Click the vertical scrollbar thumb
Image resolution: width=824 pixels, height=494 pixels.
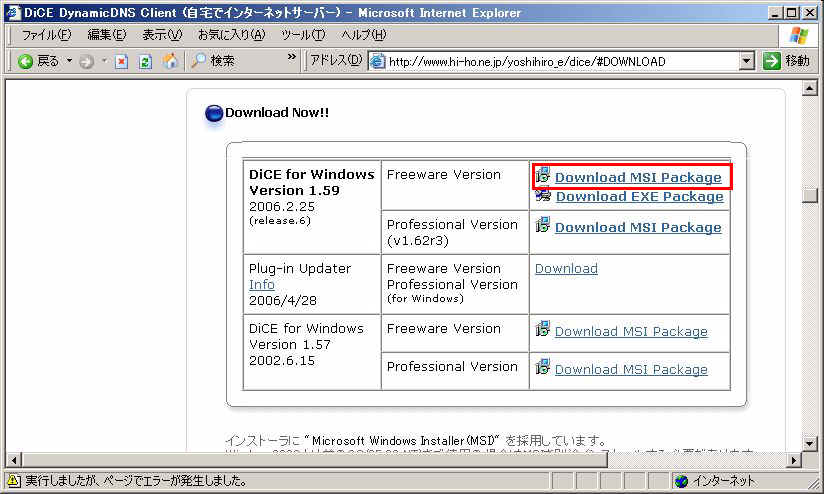[x=810, y=195]
